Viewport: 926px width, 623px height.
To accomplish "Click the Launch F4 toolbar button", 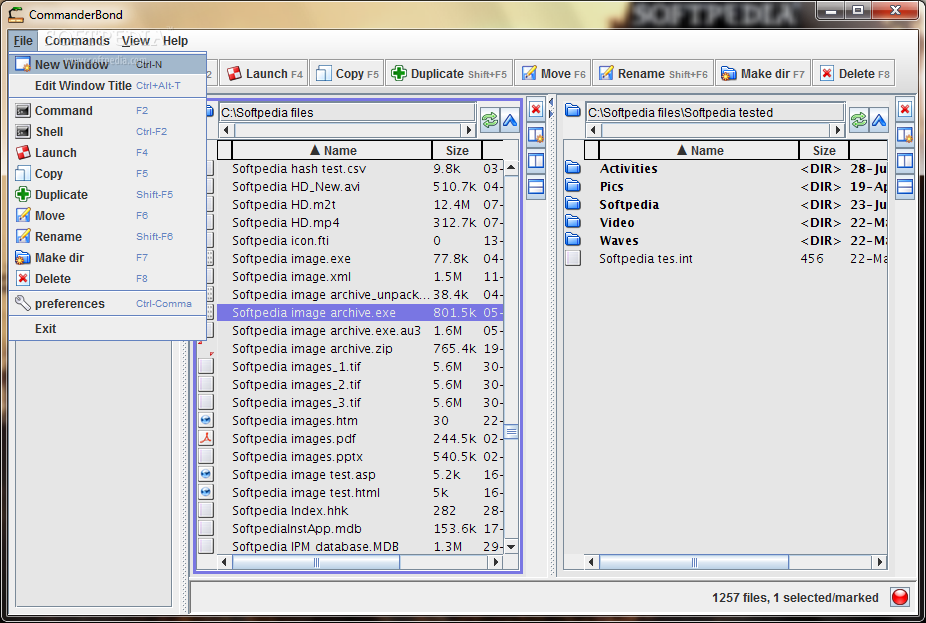I will [x=264, y=73].
